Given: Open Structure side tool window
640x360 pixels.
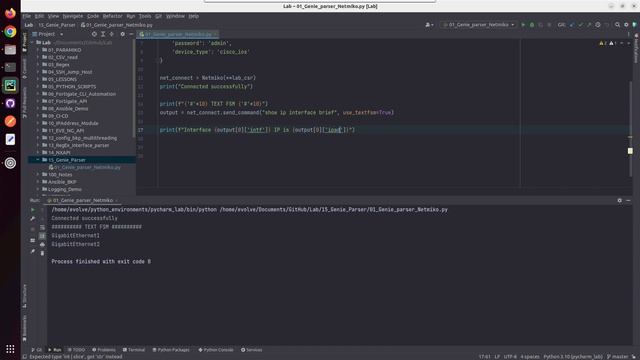Looking at the screenshot, I should pos(24,296).
